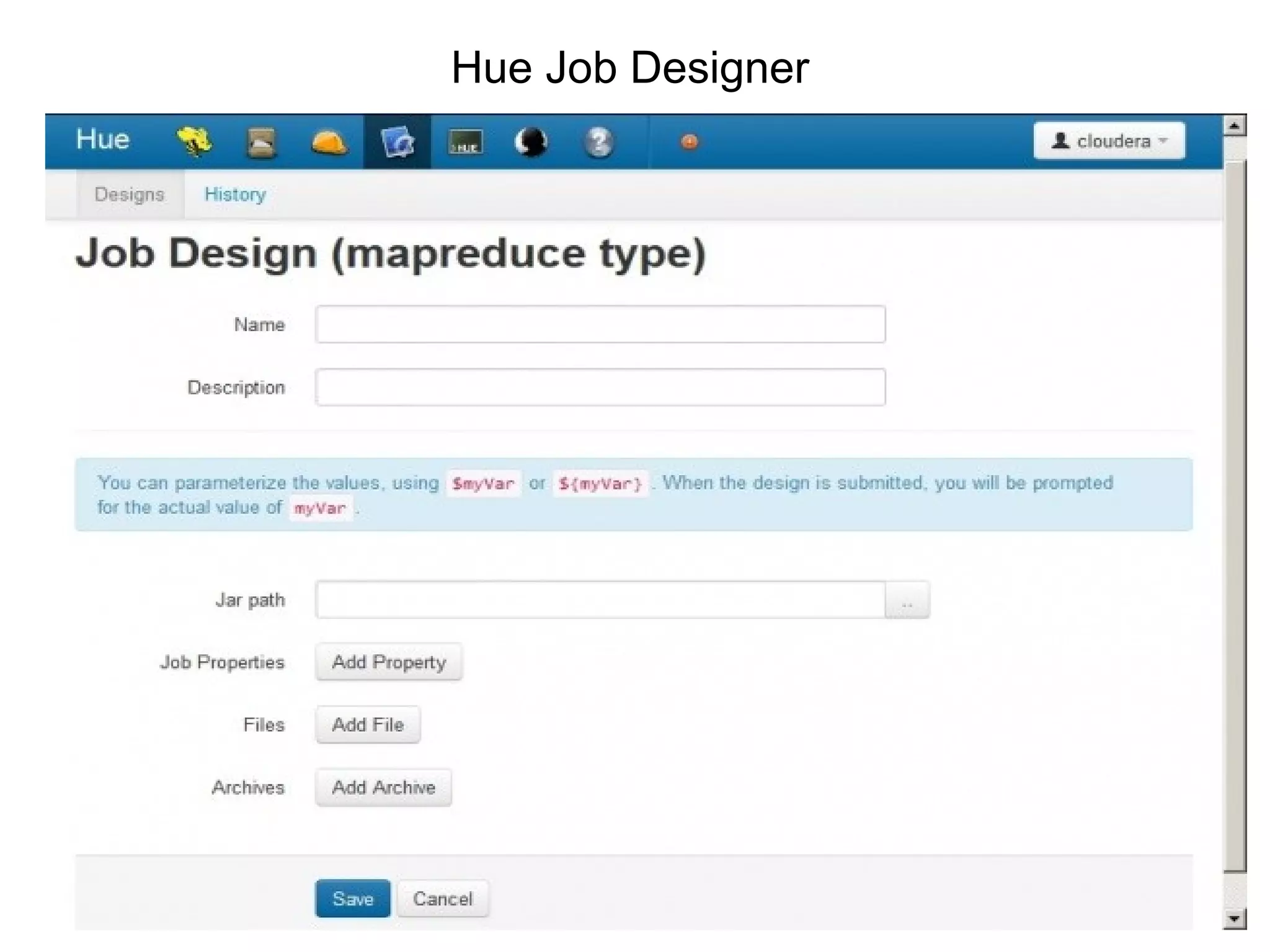Click the scrollbar up arrow
This screenshot has height=952, width=1270.
[1235, 126]
